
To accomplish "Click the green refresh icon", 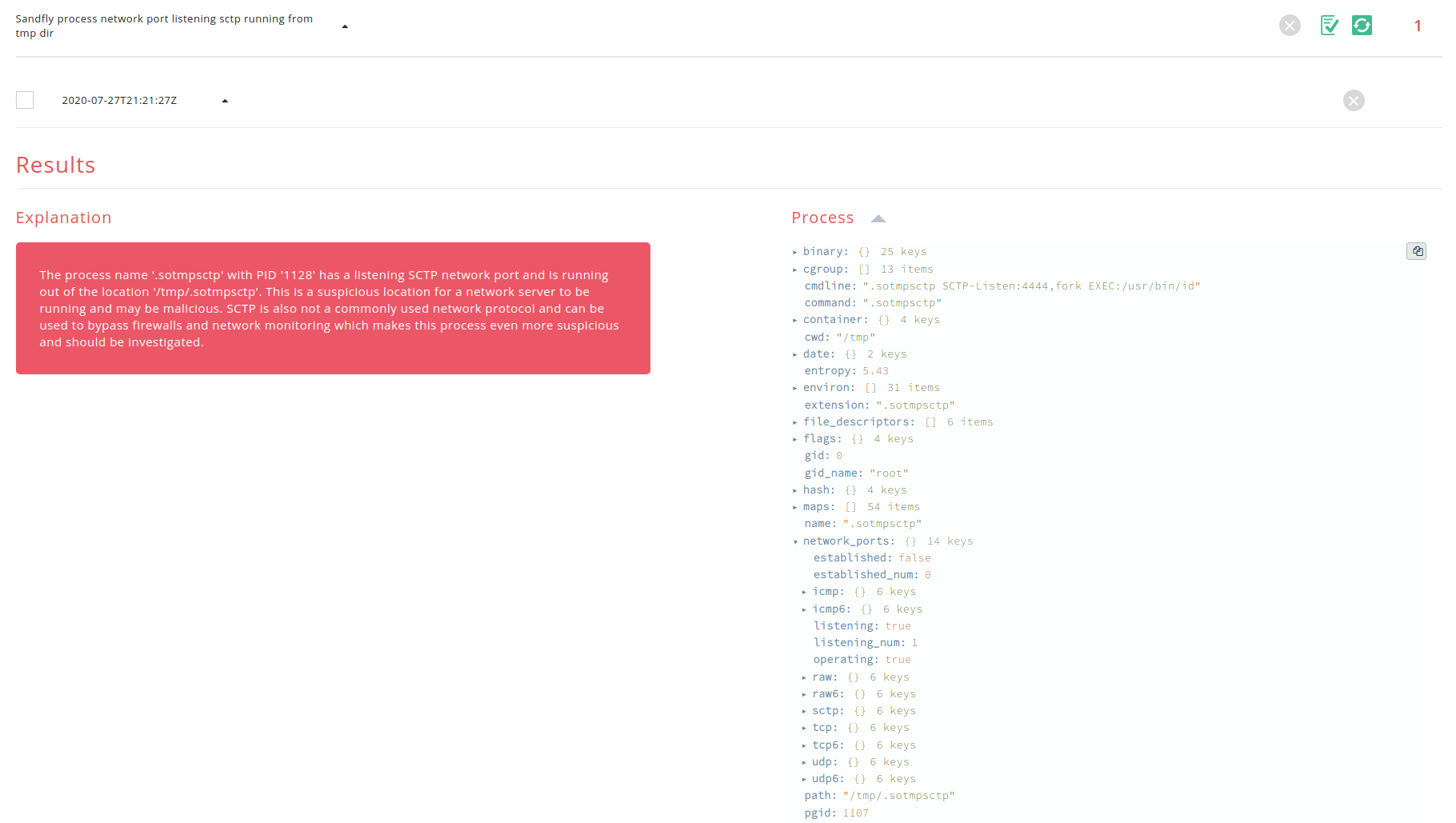I will 1362,26.
